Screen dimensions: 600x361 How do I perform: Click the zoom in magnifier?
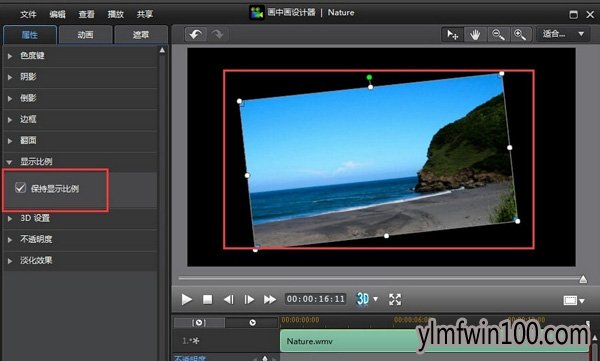click(x=520, y=34)
